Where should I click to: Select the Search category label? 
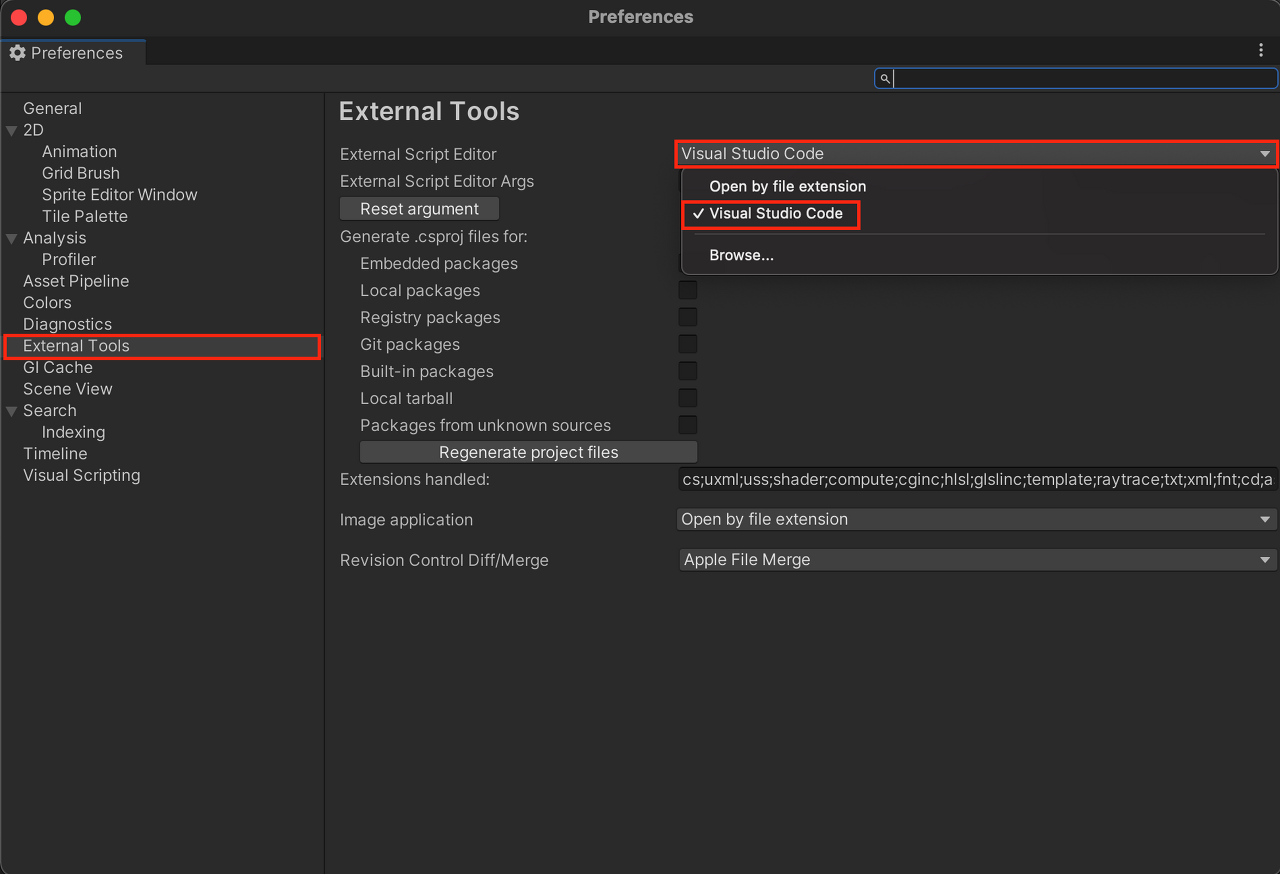(x=50, y=411)
